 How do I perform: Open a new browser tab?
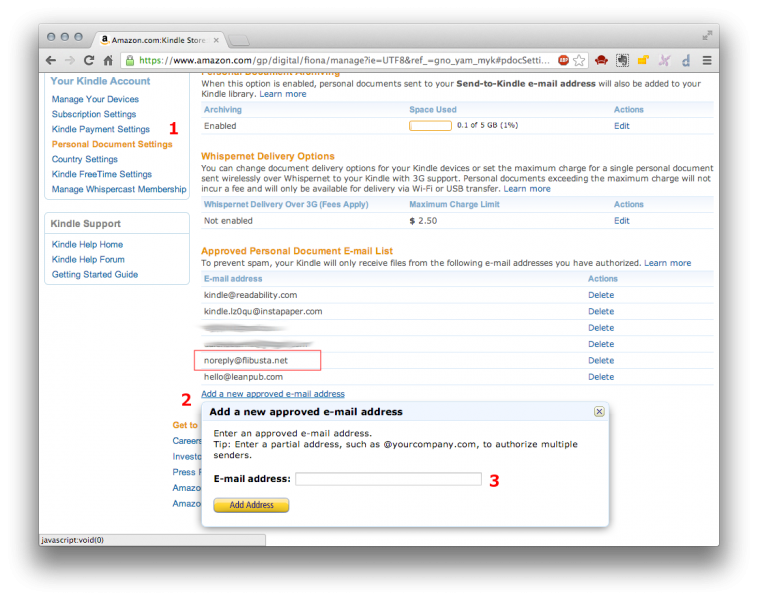(x=240, y=40)
